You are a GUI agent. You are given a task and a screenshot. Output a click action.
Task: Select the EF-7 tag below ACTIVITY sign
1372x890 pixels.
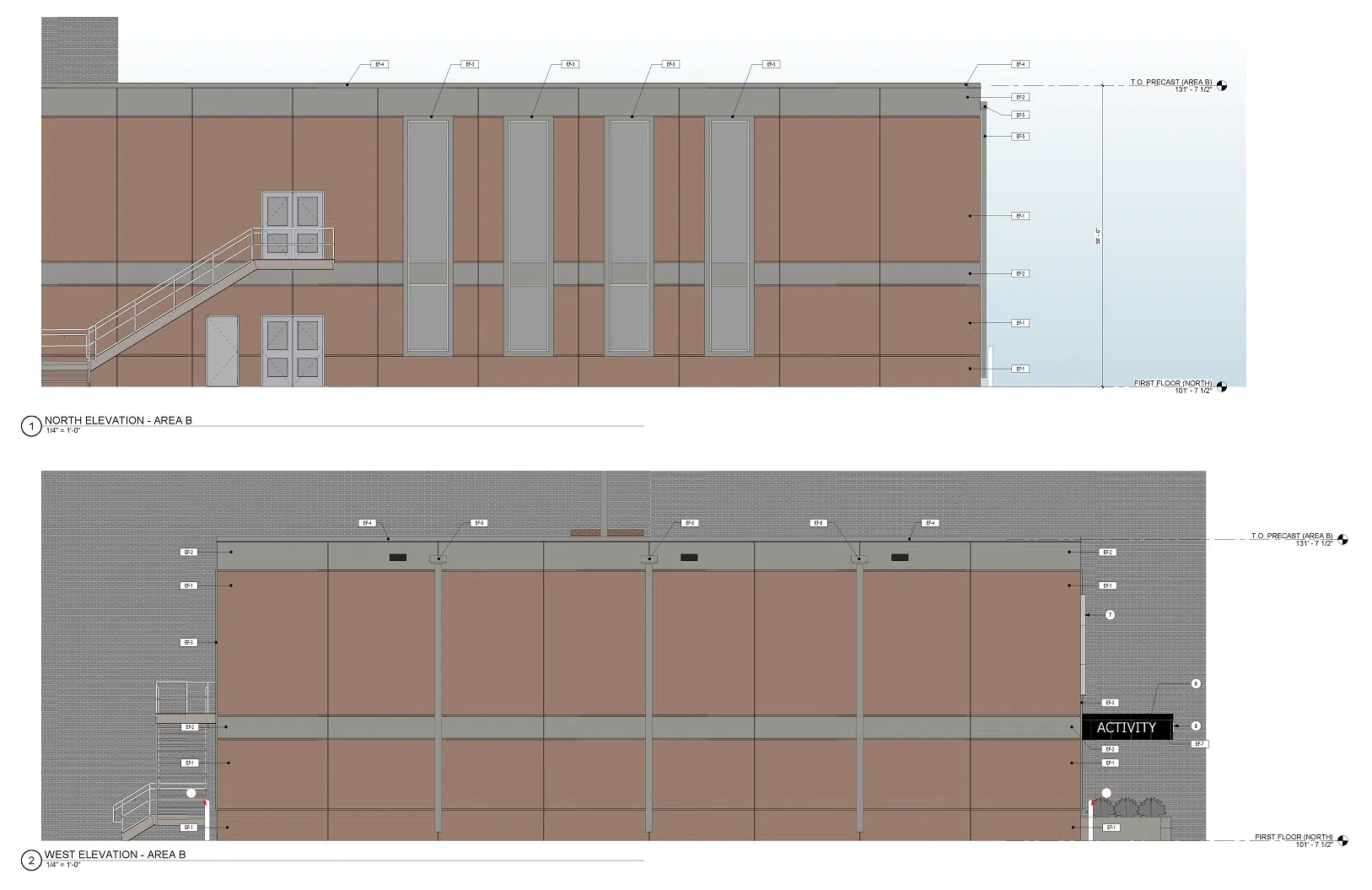1199,744
